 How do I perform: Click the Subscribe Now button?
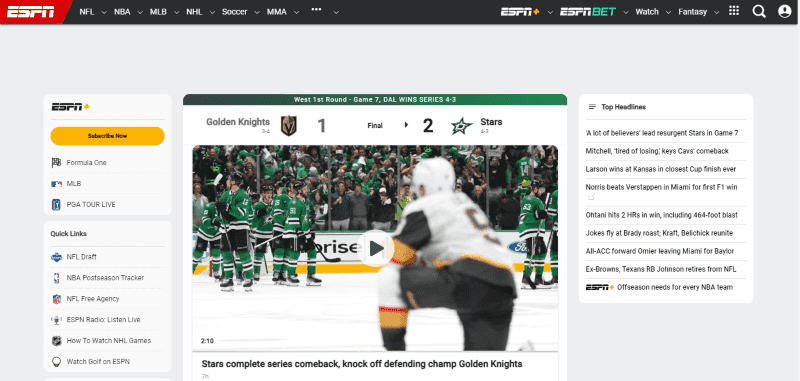[108, 136]
